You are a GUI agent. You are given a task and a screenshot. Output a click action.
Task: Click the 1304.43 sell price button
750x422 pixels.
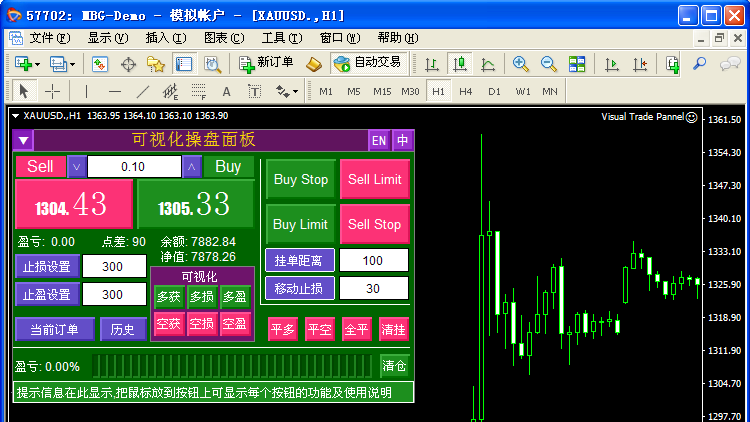[74, 204]
